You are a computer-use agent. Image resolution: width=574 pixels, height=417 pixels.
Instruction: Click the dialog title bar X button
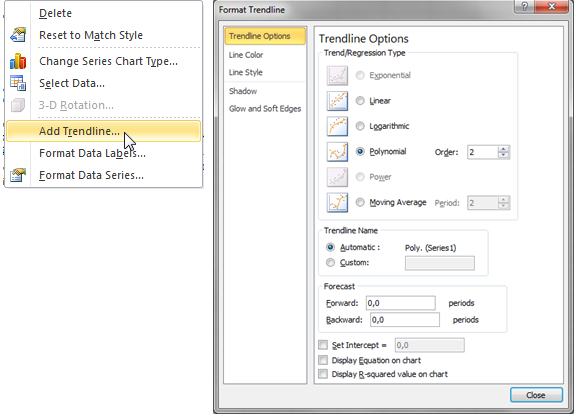pos(551,6)
